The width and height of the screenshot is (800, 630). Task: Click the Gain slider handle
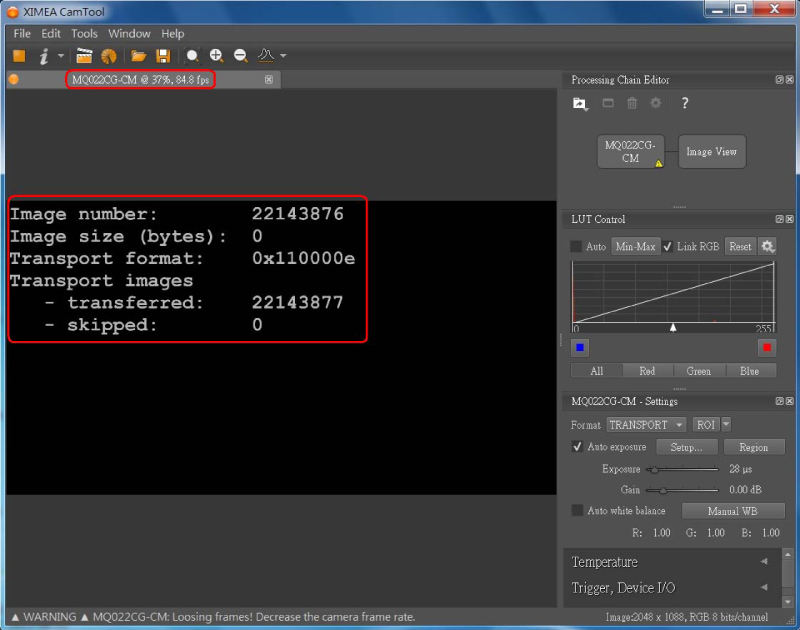tap(662, 490)
